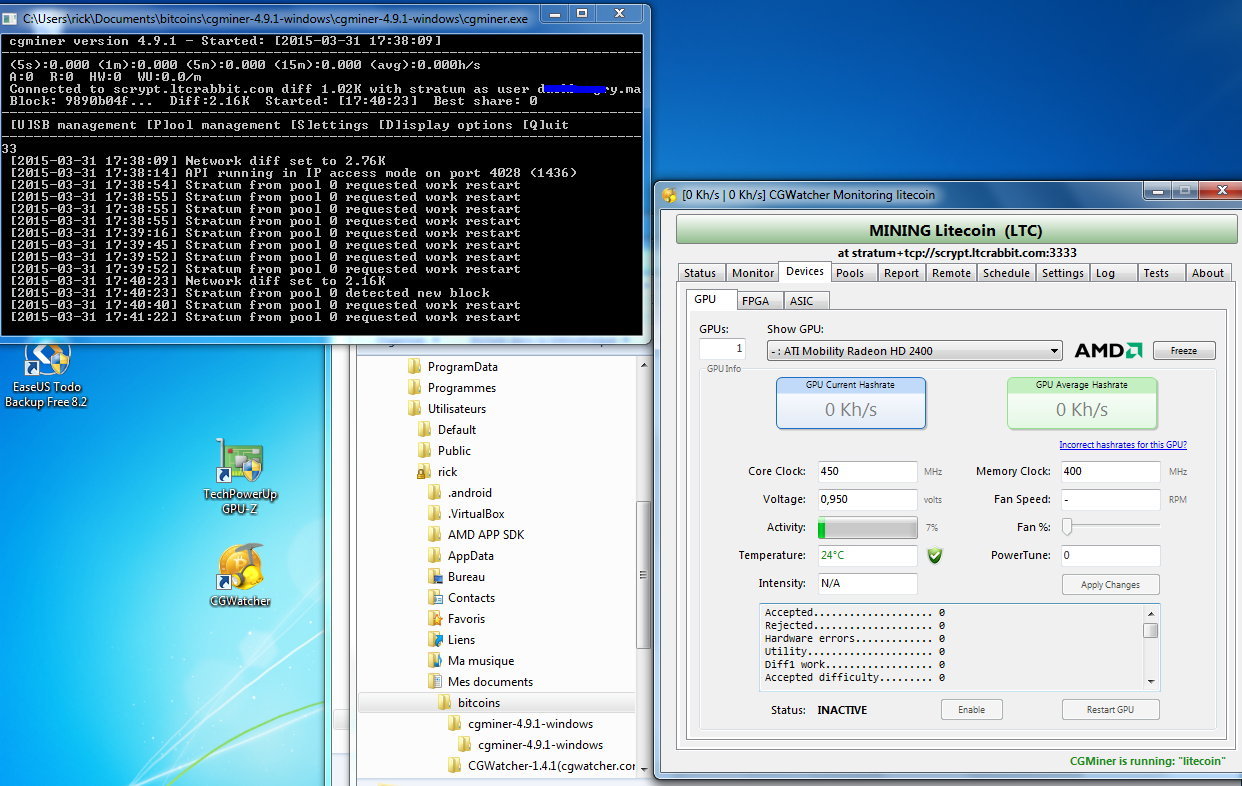1242x786 pixels.
Task: Click the Enable button next to Status
Action: (x=971, y=710)
